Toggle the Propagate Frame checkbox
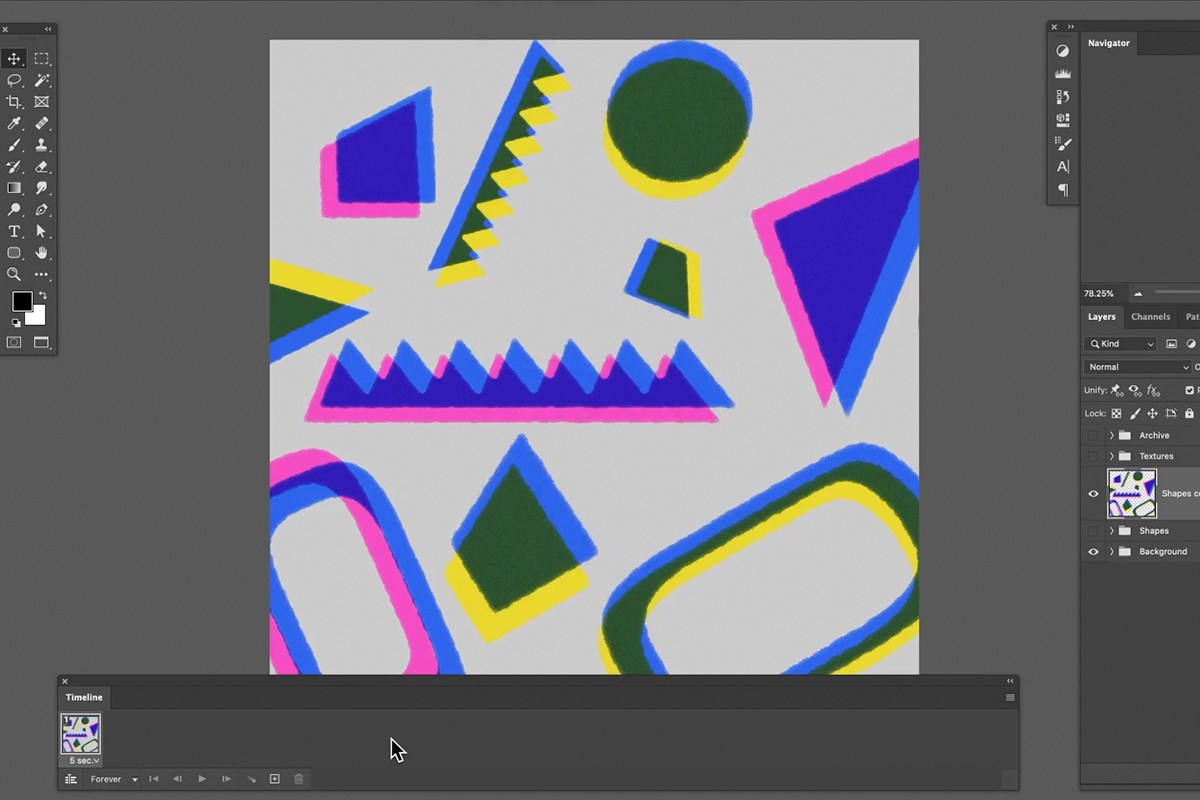1200x800 pixels. click(x=1189, y=390)
